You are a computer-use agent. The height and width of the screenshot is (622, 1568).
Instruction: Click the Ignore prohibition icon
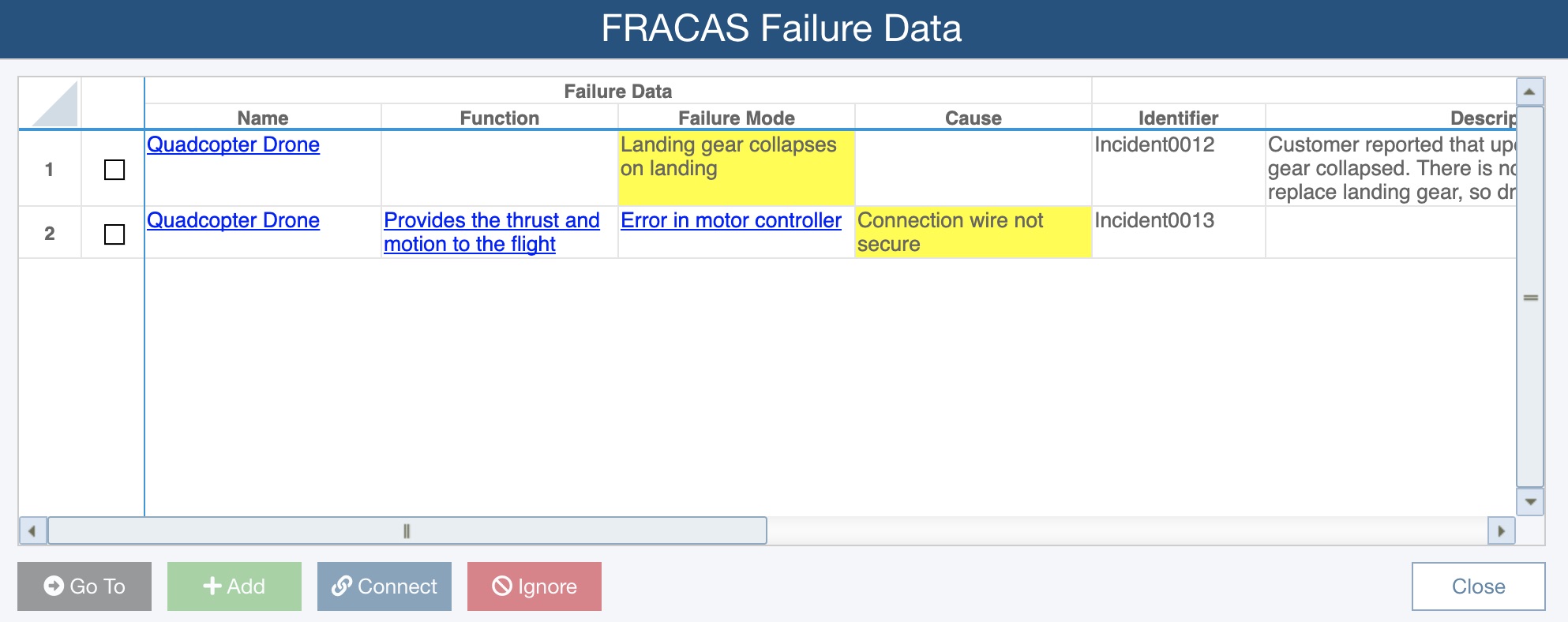502,586
